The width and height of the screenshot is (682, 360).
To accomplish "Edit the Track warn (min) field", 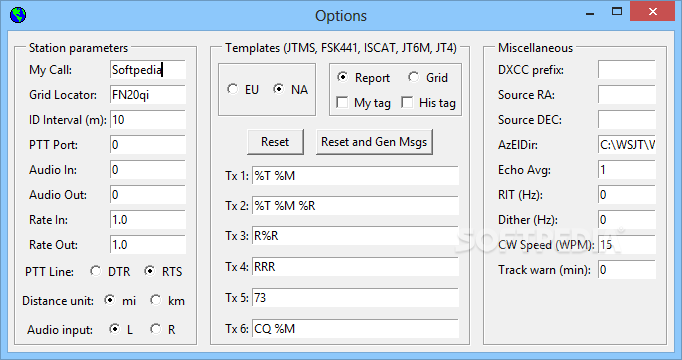I will pos(627,270).
